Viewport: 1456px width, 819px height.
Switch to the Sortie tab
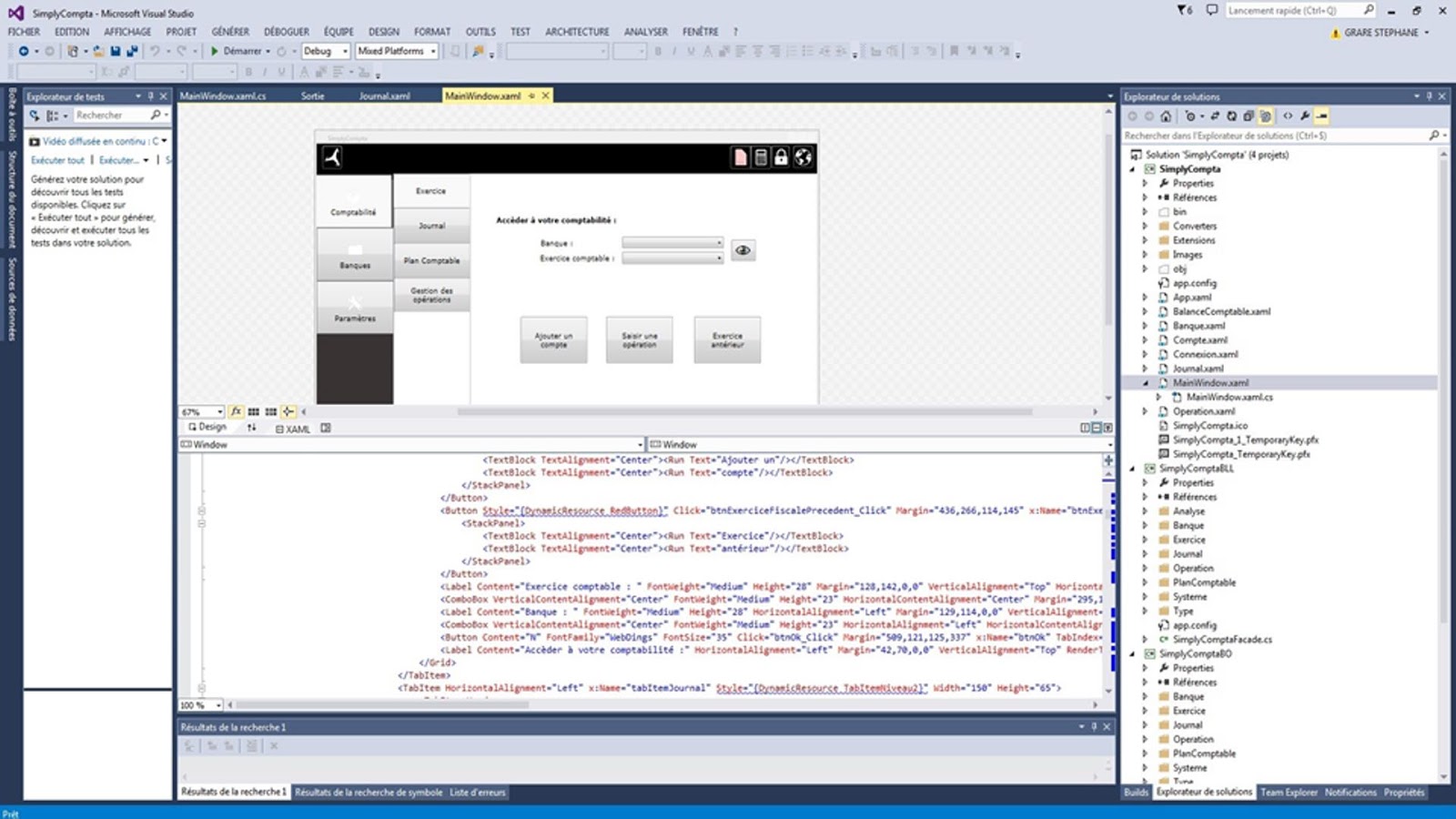pyautogui.click(x=313, y=96)
